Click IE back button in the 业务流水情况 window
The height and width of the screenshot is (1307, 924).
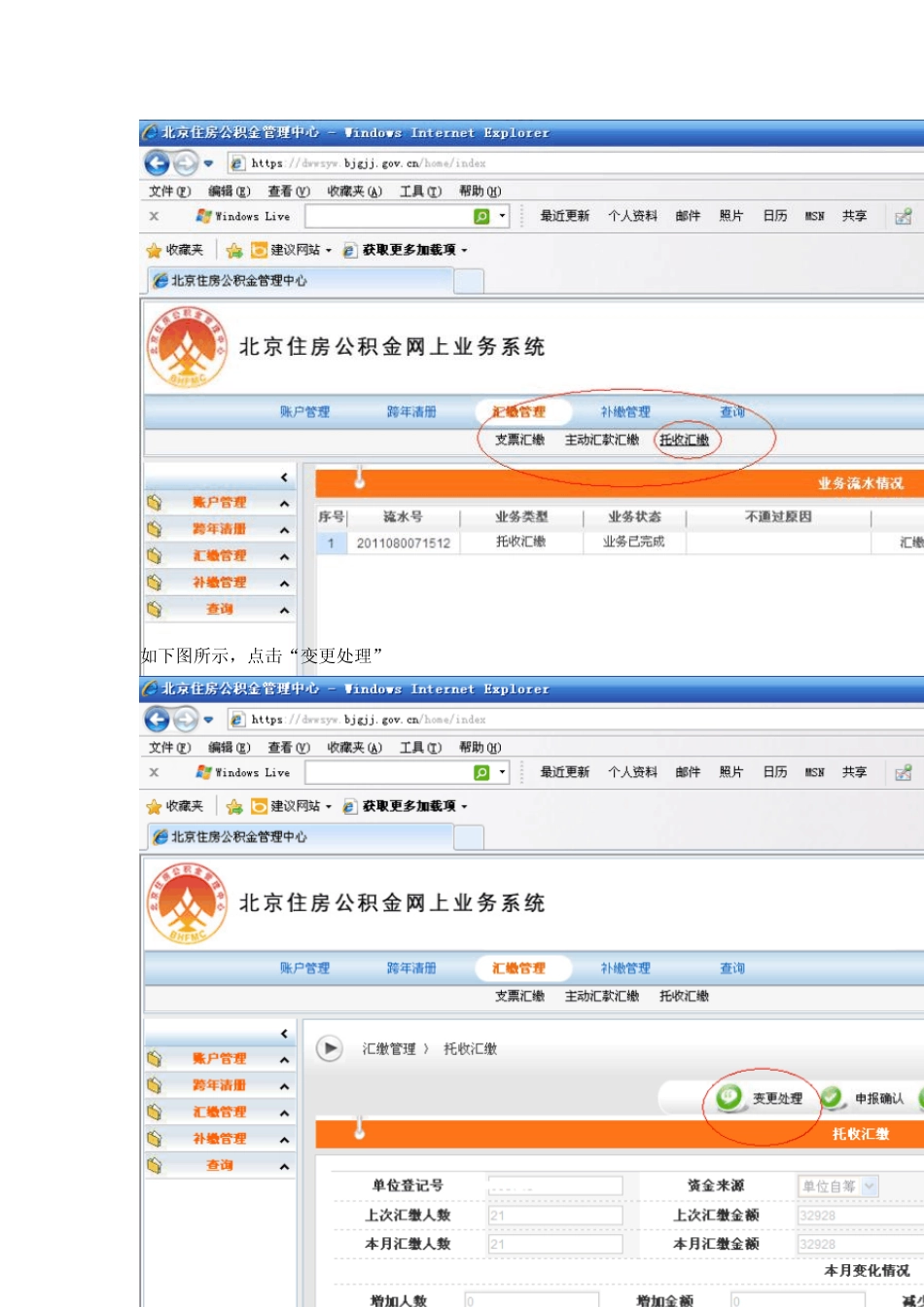157,162
